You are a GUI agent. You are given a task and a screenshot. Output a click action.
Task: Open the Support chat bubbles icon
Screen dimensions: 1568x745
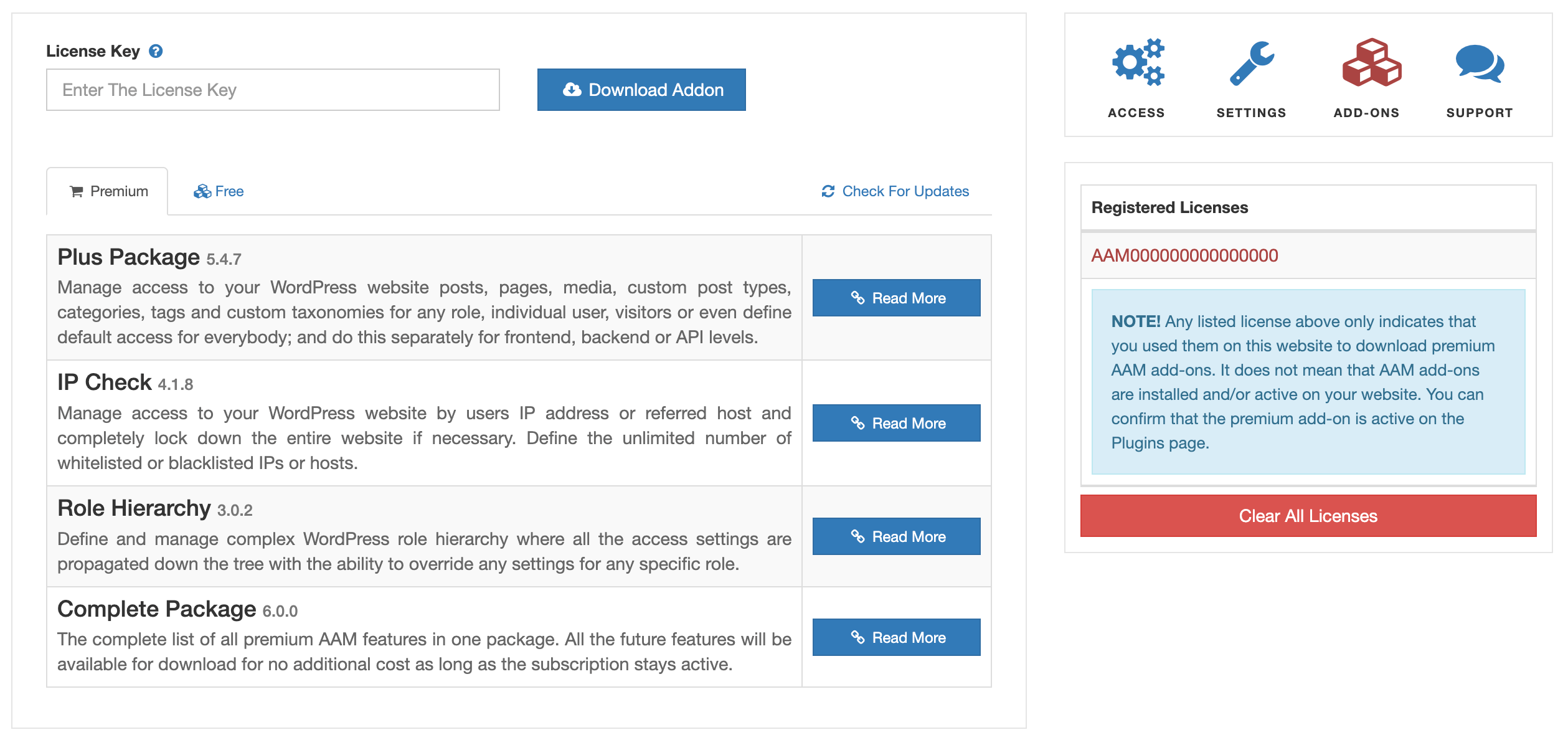click(x=1480, y=64)
